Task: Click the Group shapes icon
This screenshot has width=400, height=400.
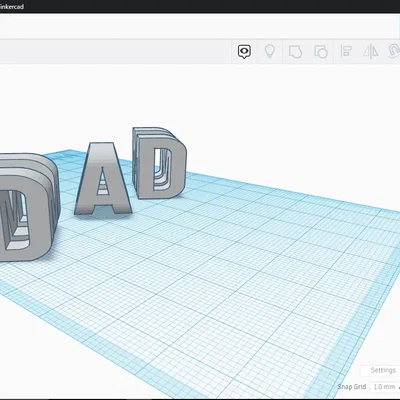Action: [x=295, y=52]
